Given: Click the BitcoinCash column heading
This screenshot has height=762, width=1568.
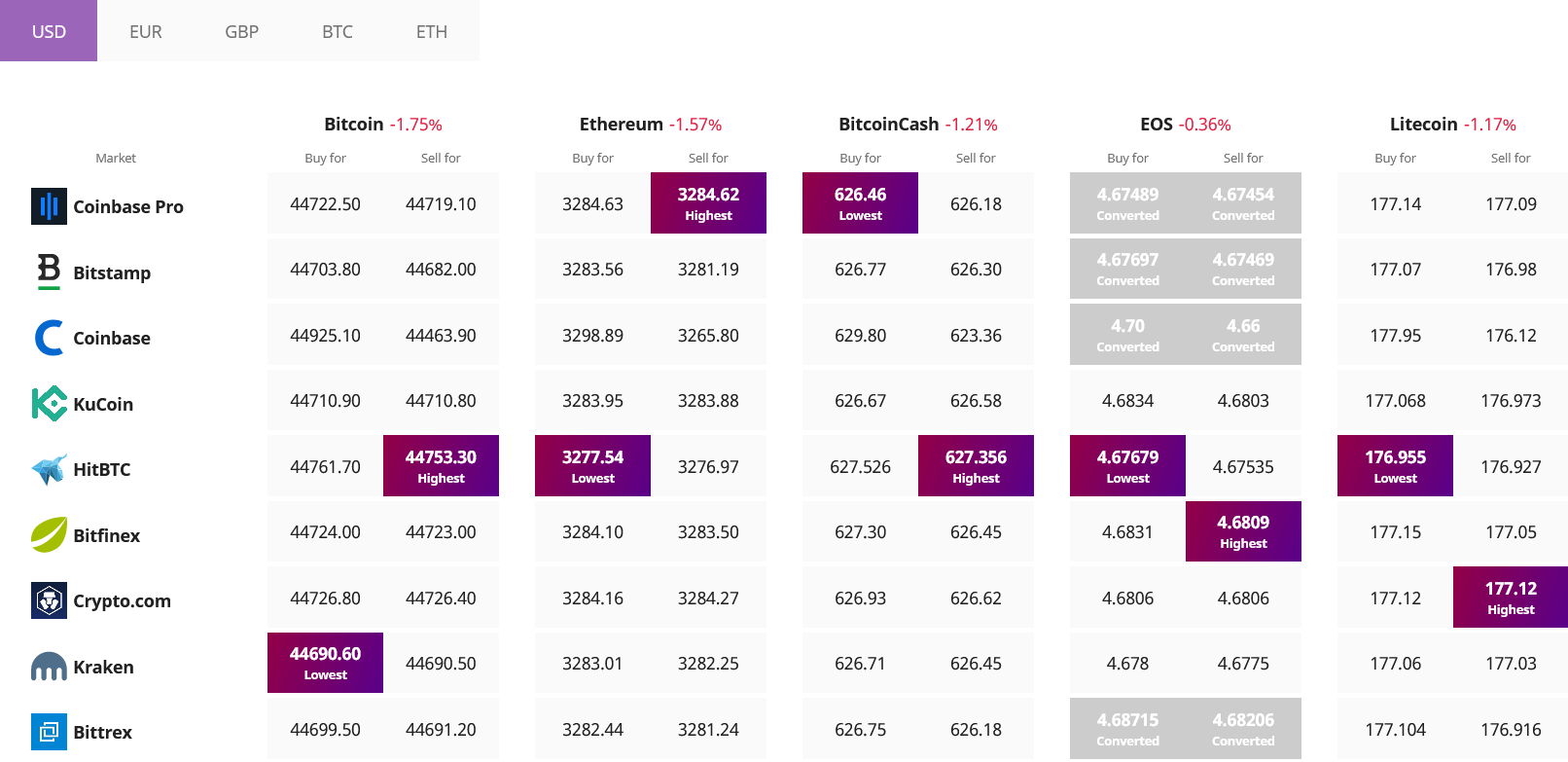Looking at the screenshot, I should click(x=889, y=124).
